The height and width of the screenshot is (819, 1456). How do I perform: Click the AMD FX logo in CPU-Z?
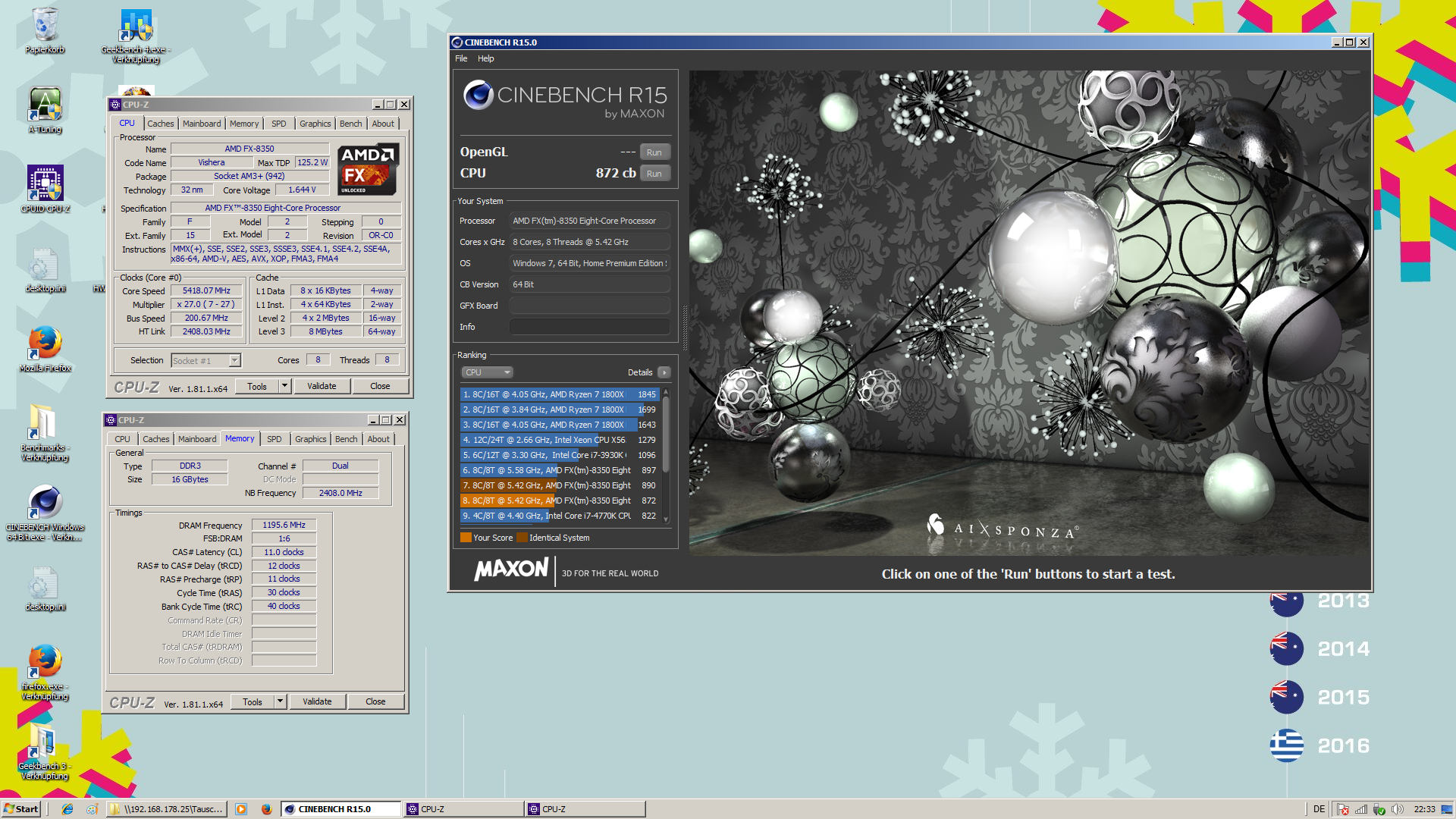coord(368,169)
